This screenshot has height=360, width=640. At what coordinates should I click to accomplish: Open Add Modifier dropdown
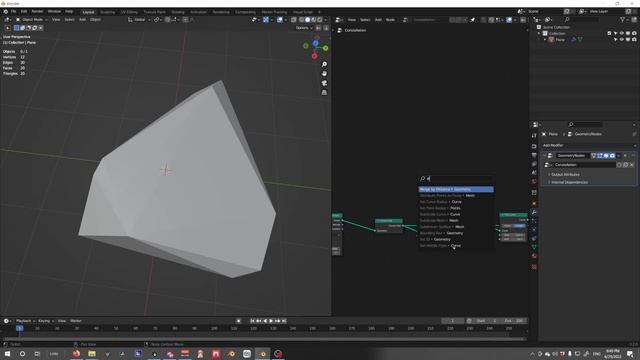pyautogui.click(x=589, y=145)
